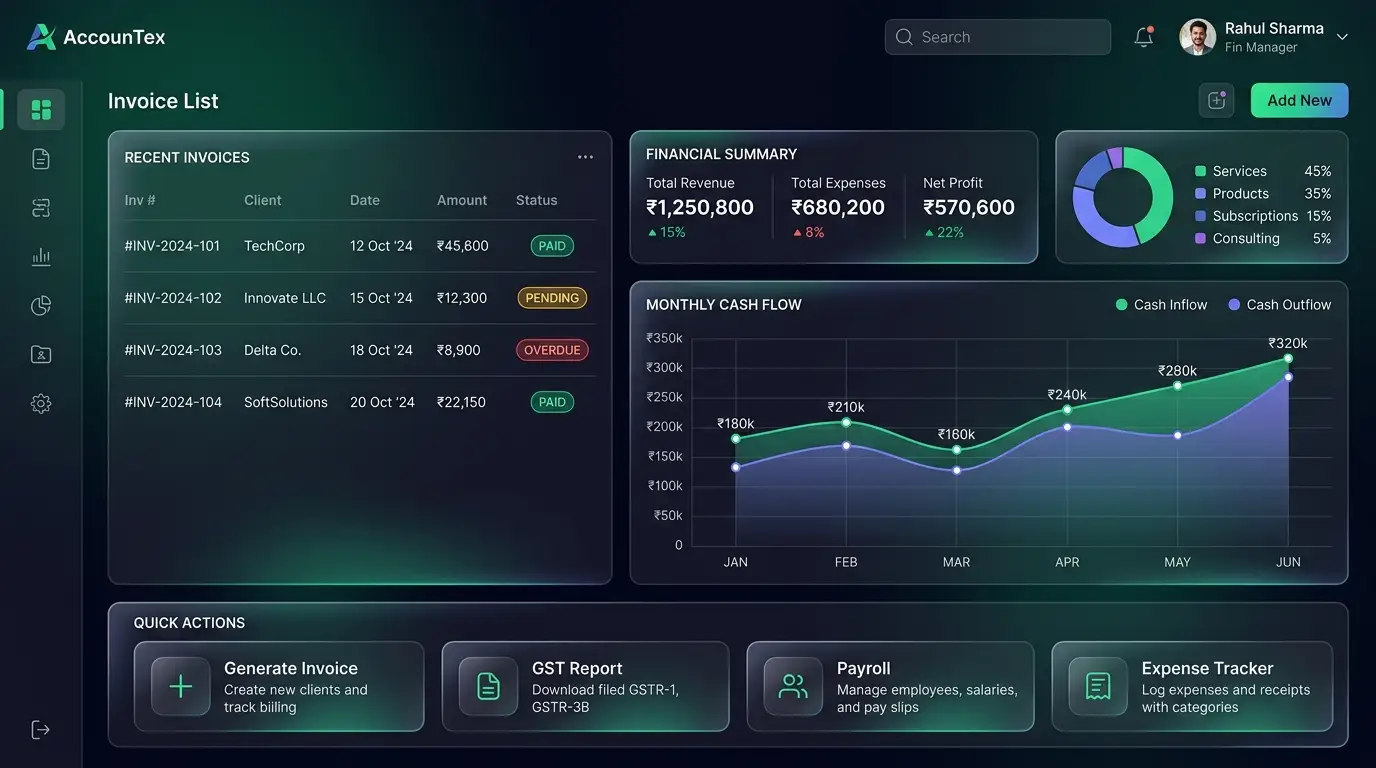Click client name SoftSolutions
Viewport: 1376px width, 768px height.
coord(286,402)
